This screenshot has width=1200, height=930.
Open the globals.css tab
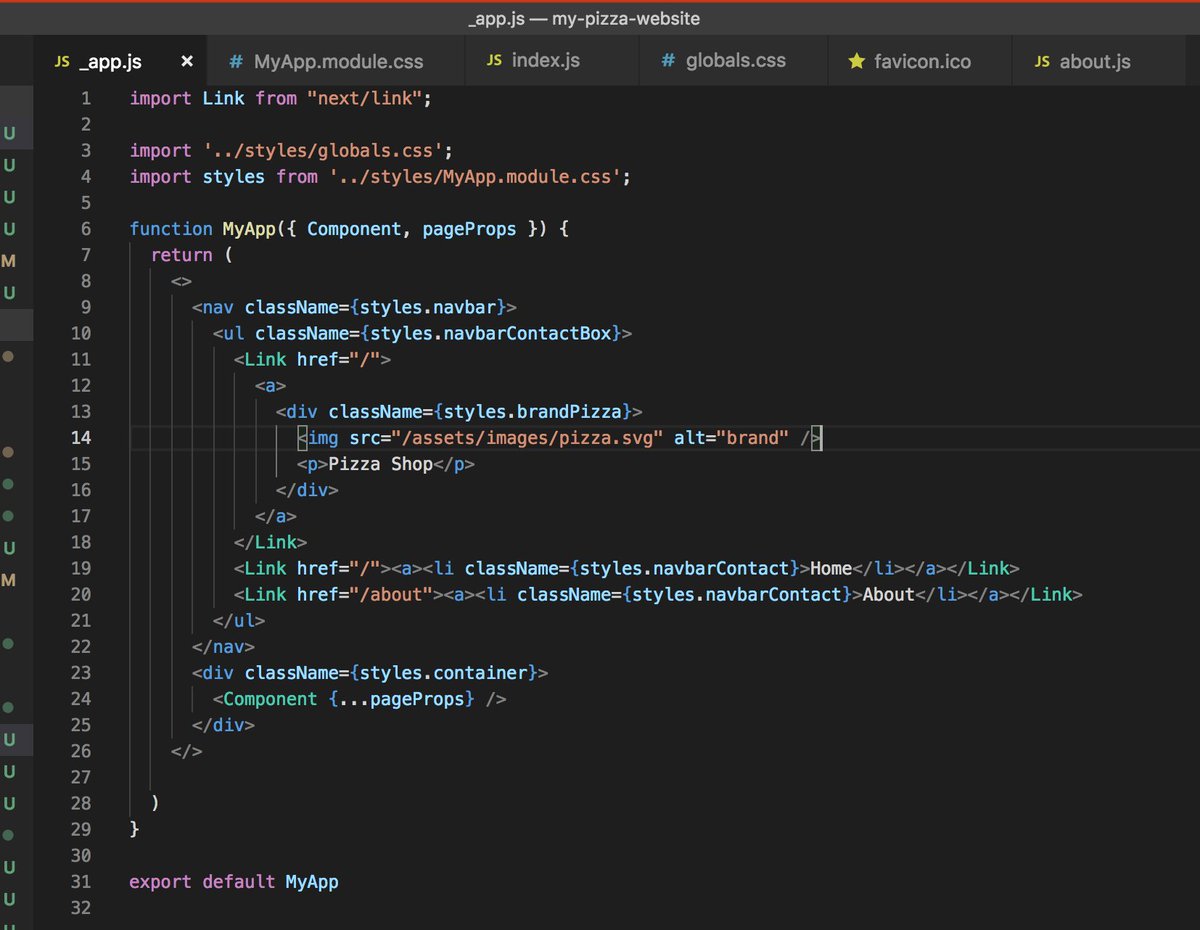coord(734,61)
